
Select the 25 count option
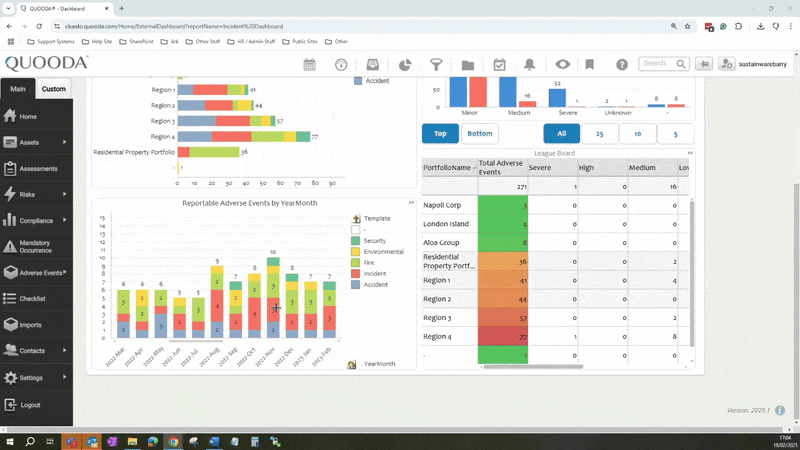point(599,134)
